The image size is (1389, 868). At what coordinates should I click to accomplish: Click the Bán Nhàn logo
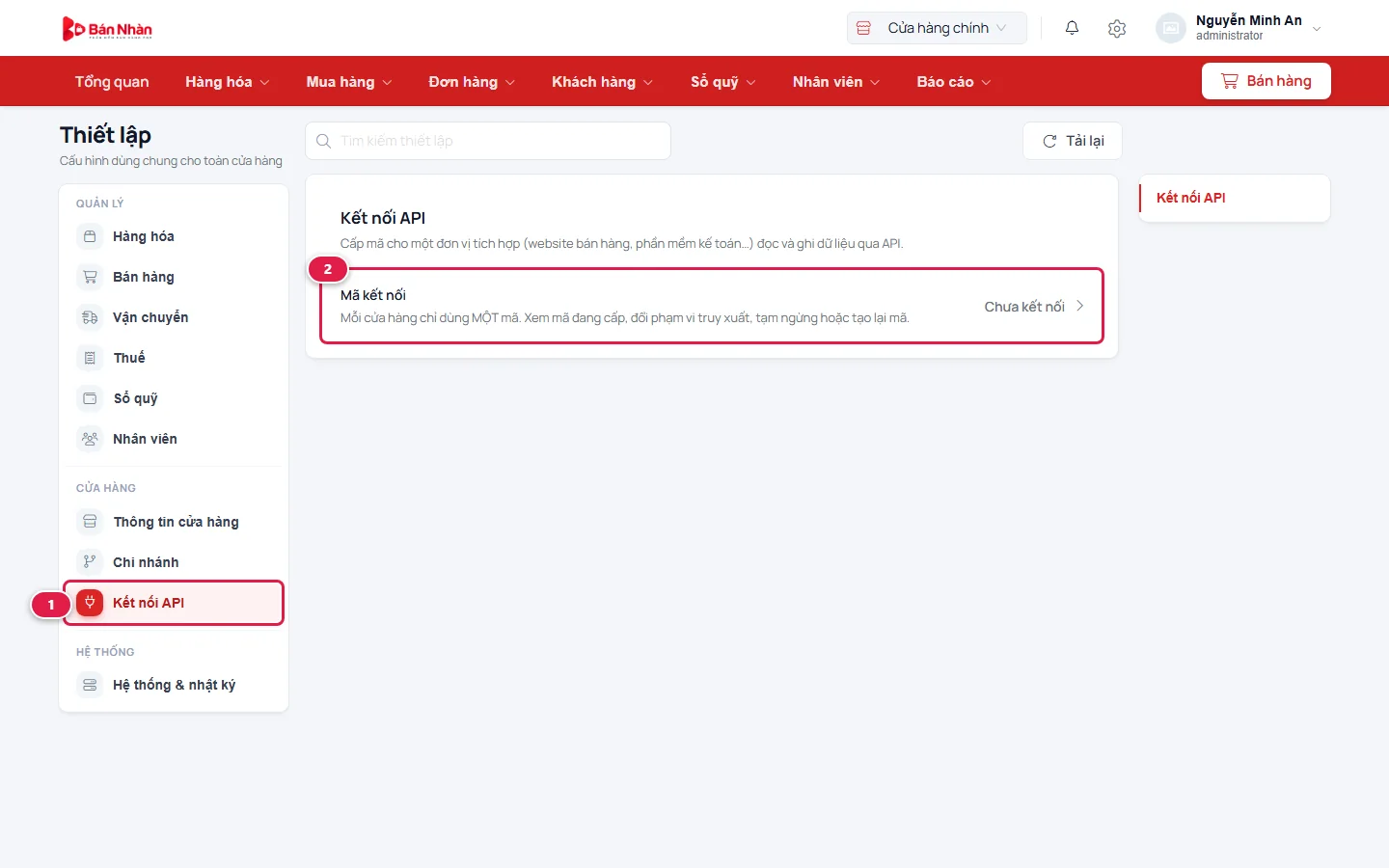(x=107, y=29)
